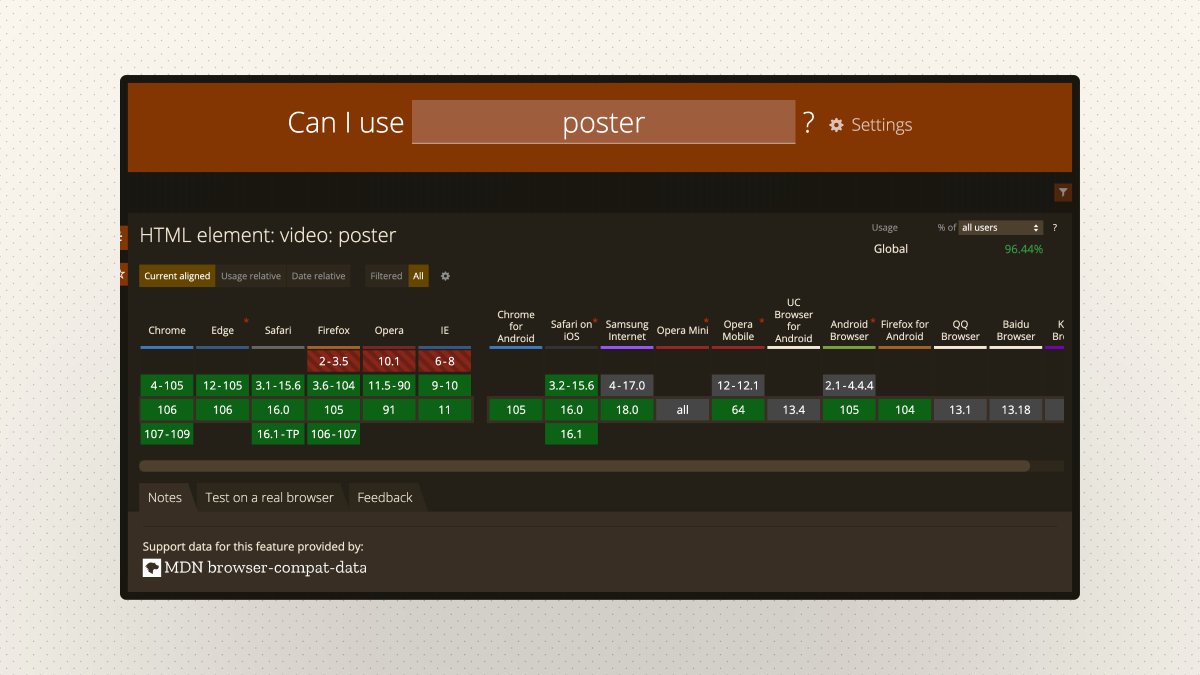Image resolution: width=1200 pixels, height=675 pixels.
Task: Click the hash link icon at left edge
Action: click(x=123, y=237)
